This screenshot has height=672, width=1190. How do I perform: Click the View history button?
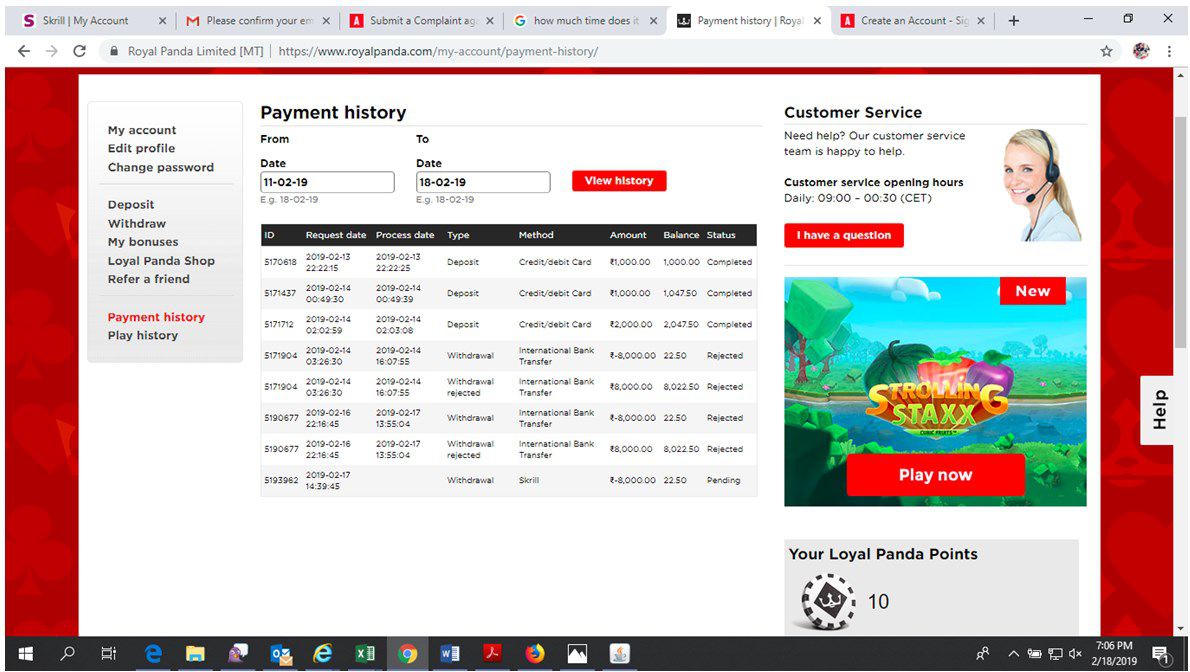pos(619,181)
